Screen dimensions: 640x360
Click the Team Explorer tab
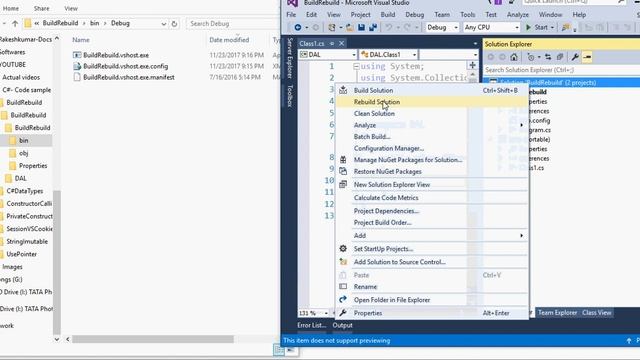pyautogui.click(x=557, y=313)
